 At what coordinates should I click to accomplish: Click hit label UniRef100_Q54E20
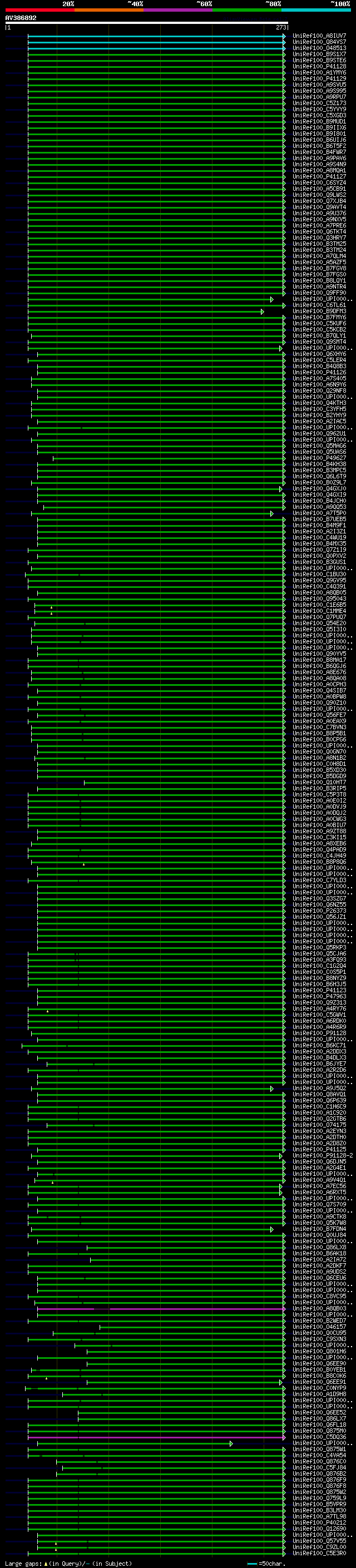click(319, 624)
